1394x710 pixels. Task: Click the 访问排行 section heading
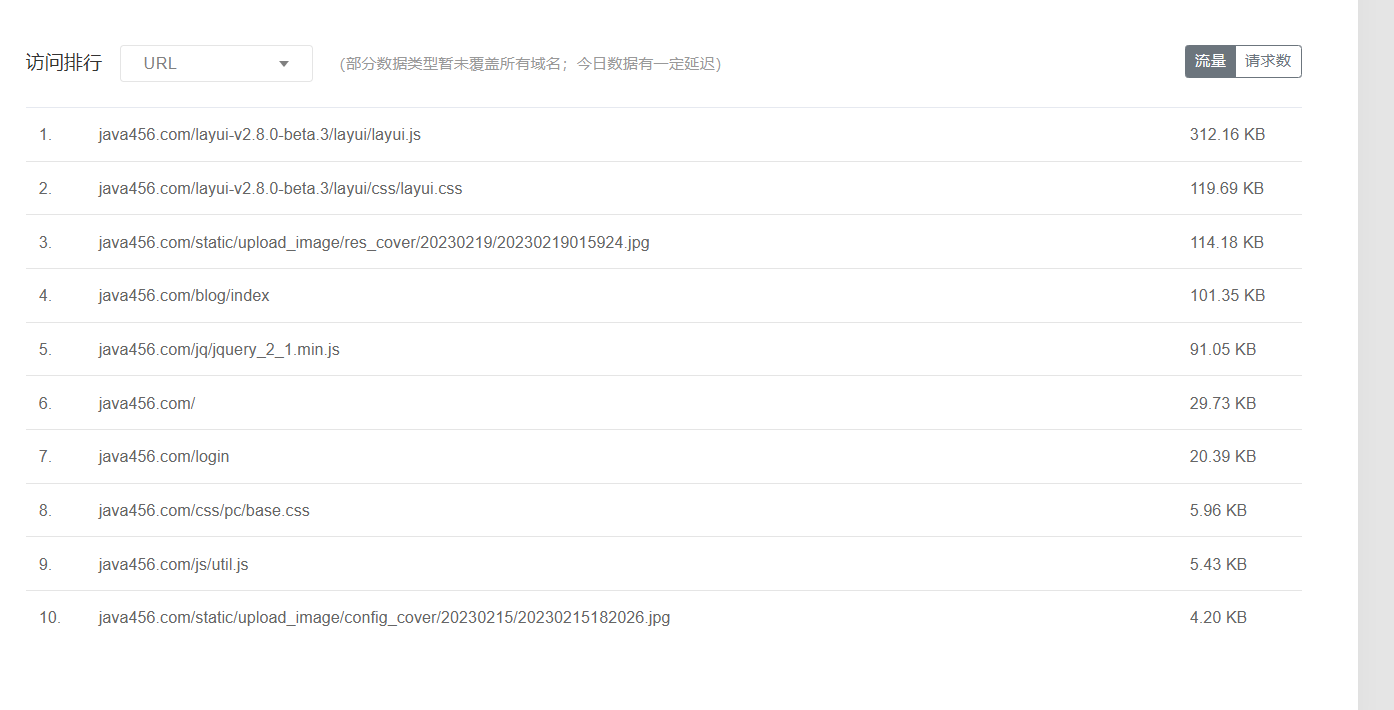tap(64, 63)
